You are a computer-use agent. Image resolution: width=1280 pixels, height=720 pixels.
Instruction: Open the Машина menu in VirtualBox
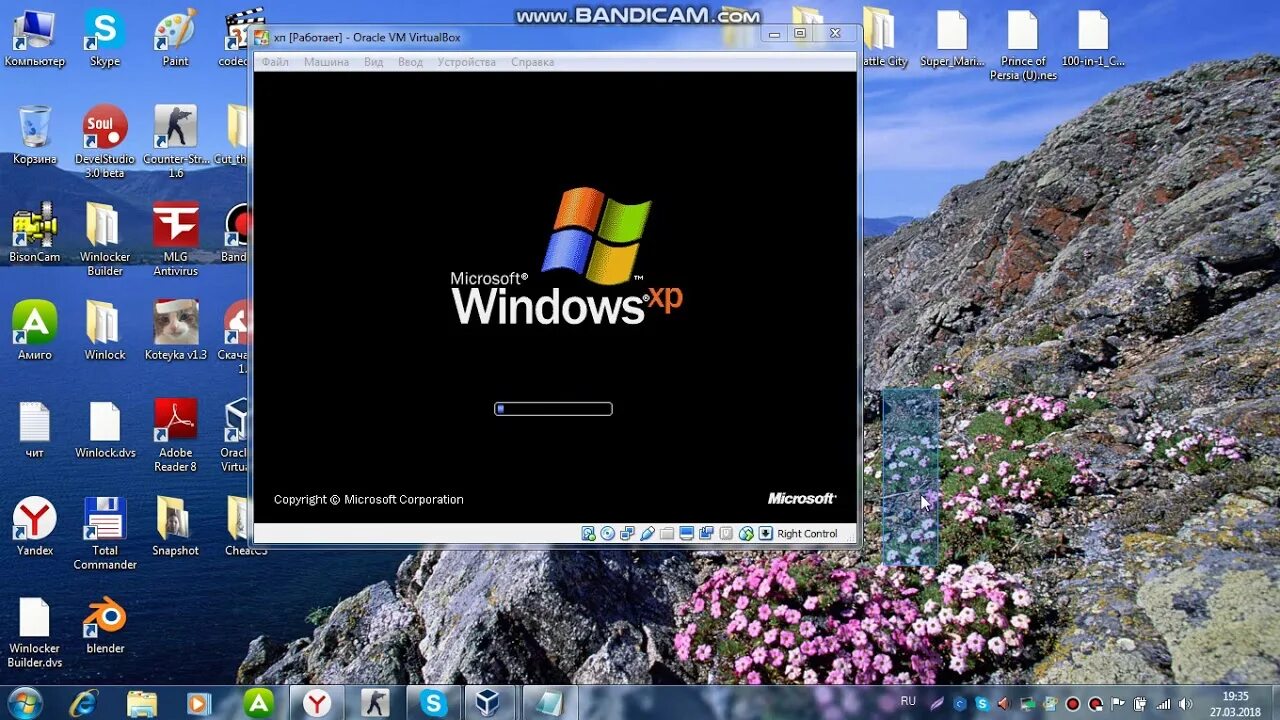tap(326, 62)
